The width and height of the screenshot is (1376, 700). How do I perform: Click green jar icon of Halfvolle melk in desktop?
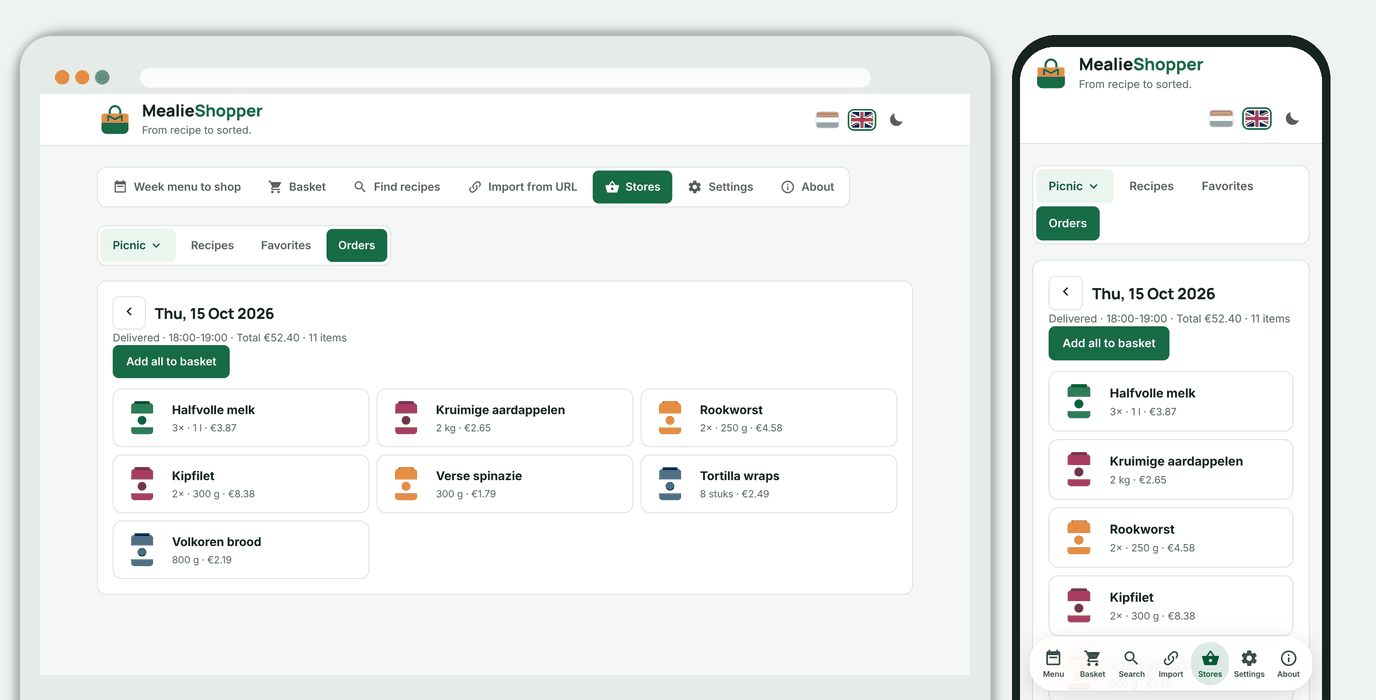[142, 418]
